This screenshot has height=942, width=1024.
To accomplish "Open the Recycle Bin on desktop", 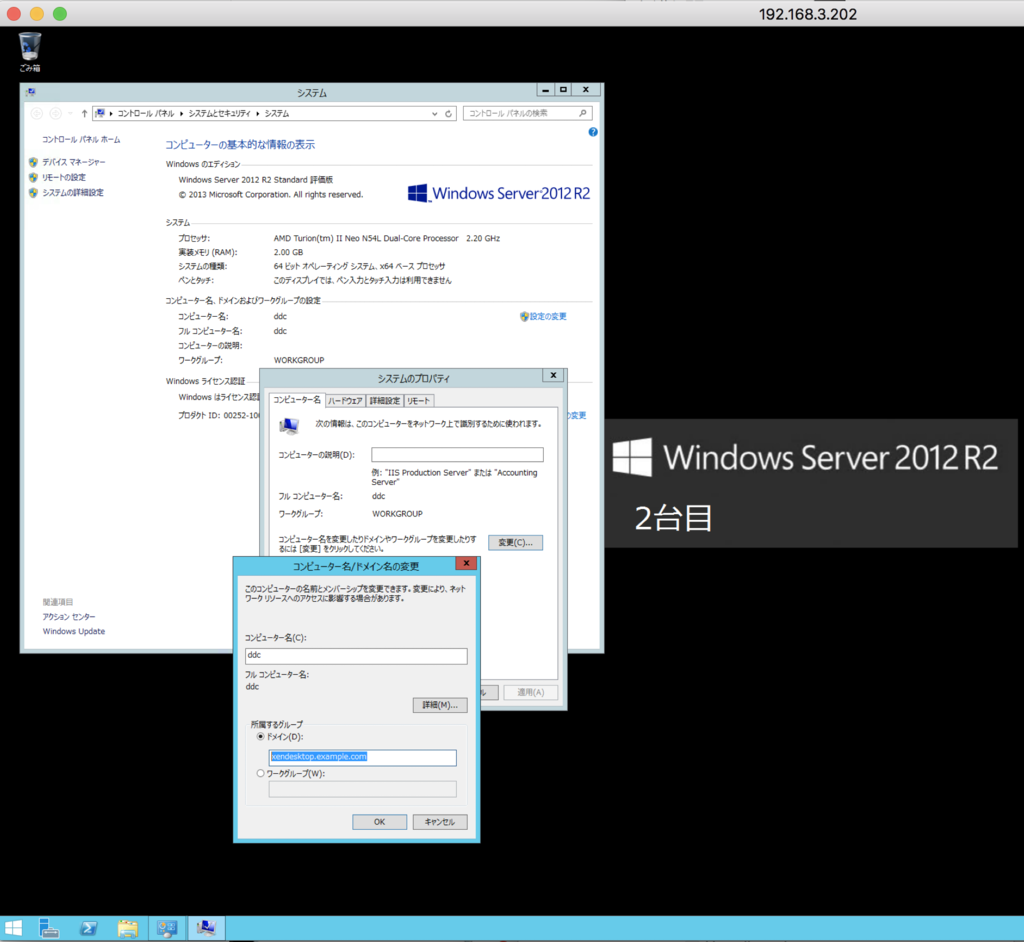I will [x=29, y=52].
